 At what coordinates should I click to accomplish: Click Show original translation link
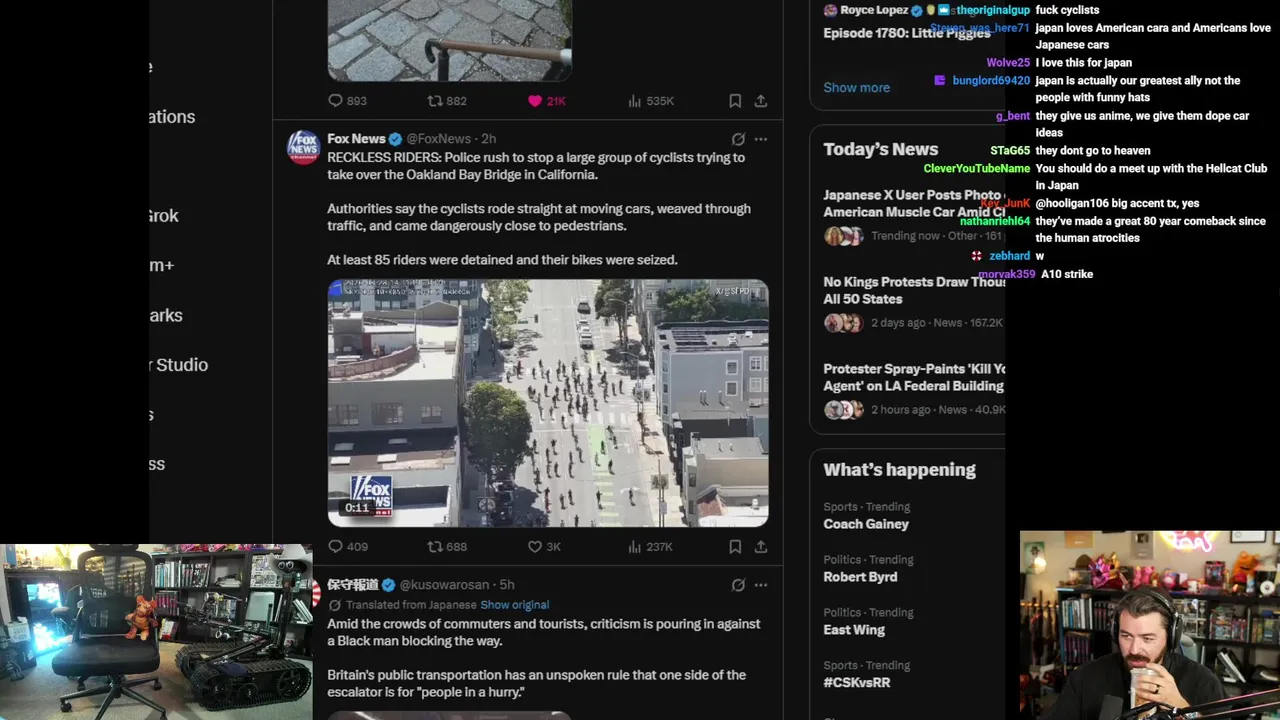click(514, 605)
